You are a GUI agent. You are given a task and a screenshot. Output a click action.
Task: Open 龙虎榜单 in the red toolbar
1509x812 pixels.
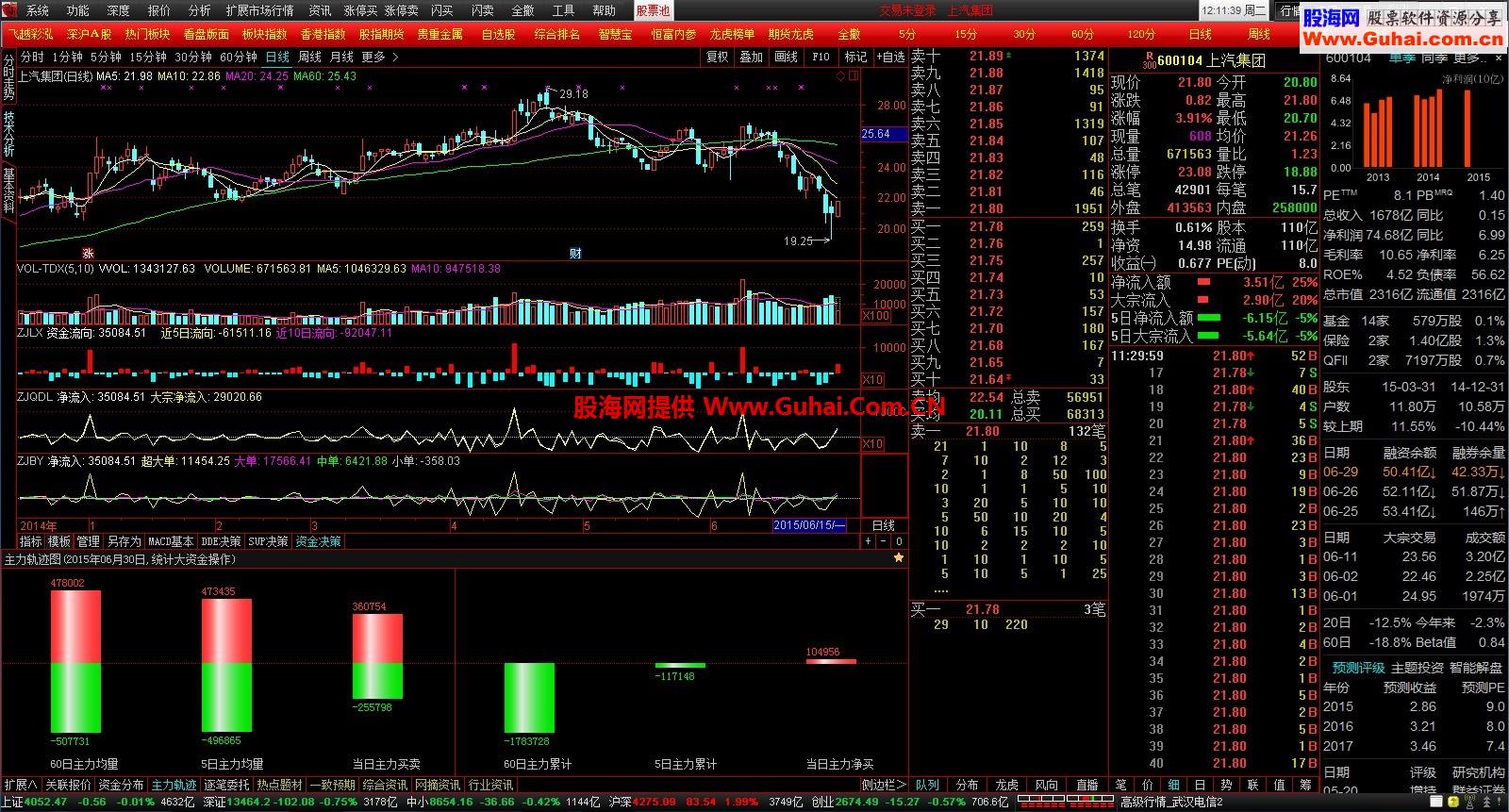click(x=732, y=34)
